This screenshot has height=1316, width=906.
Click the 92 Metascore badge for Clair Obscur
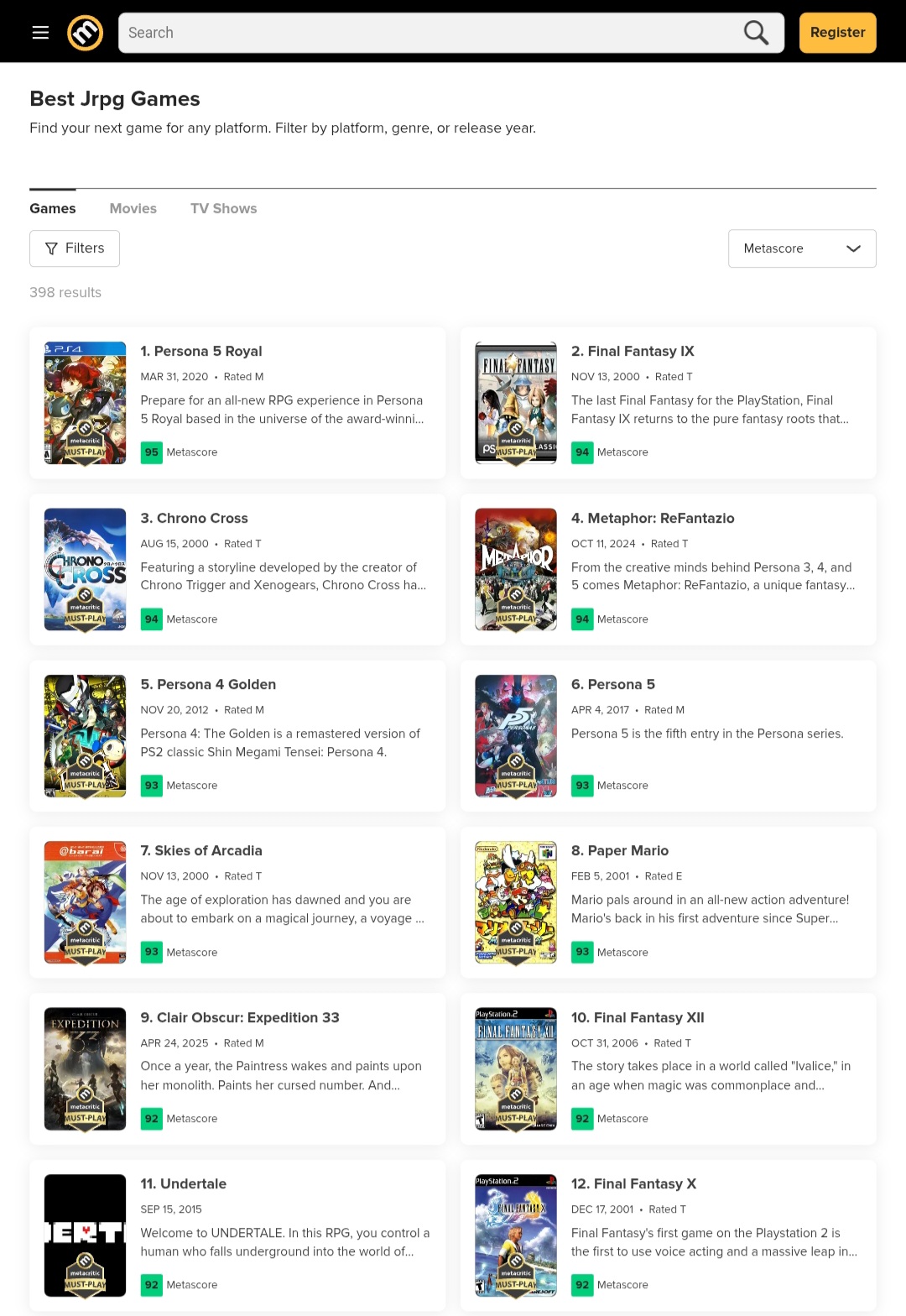[x=151, y=1119]
